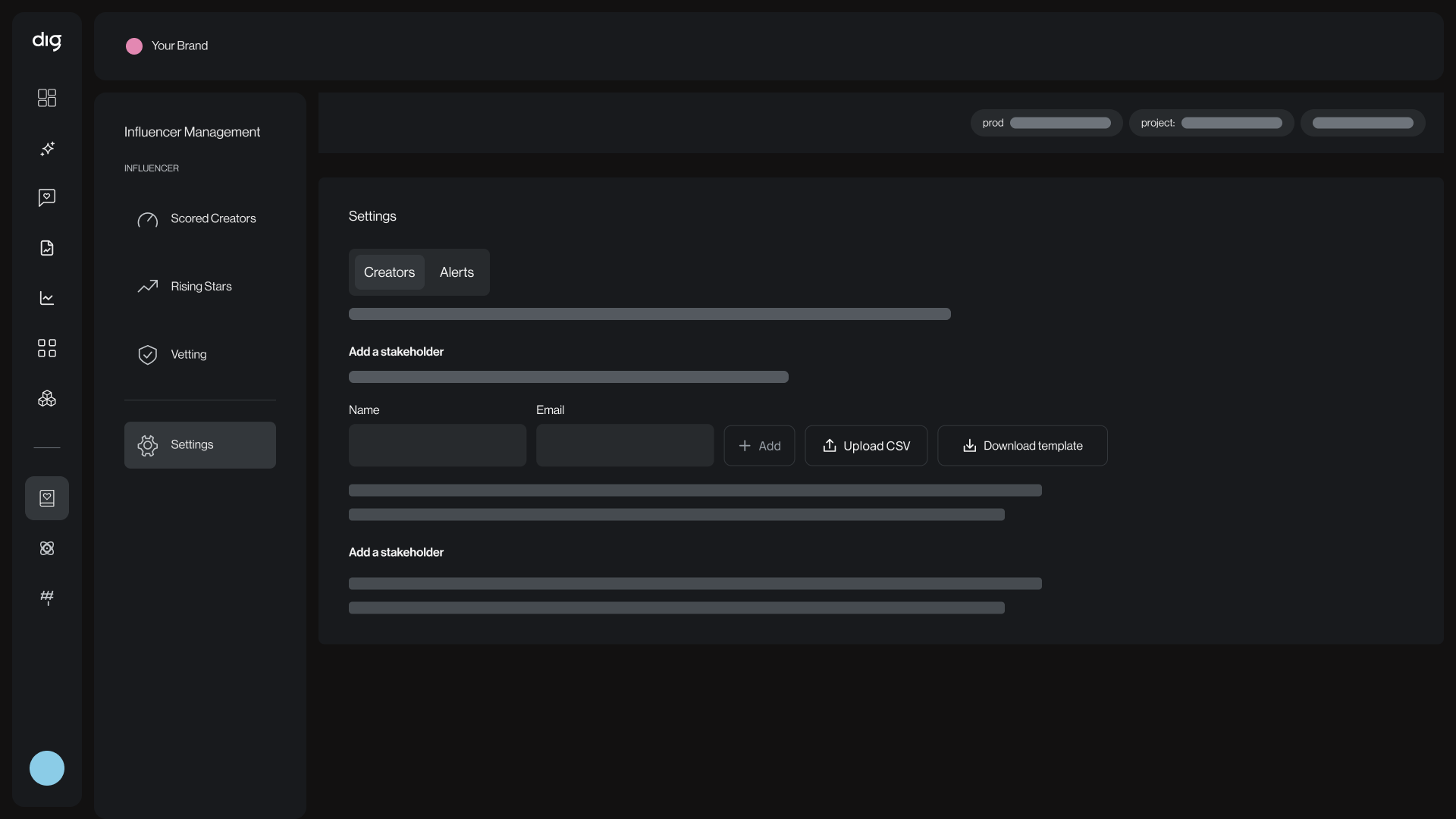Open the Vetting page
Image resolution: width=1456 pixels, height=819 pixels.
(200, 355)
